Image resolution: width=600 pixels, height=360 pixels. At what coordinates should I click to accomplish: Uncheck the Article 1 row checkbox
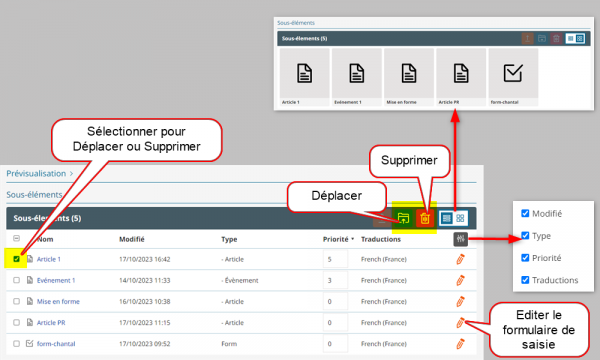(x=16, y=259)
